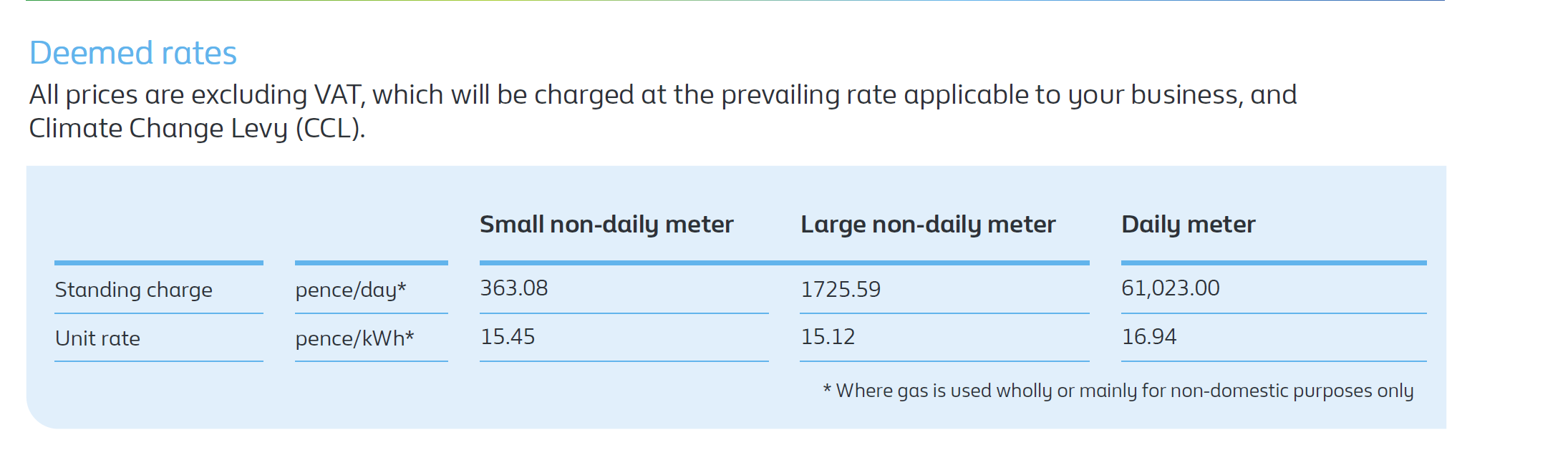Viewport: 1568px width, 470px height.
Task: Click the Standing charge row label
Action: [x=134, y=290]
